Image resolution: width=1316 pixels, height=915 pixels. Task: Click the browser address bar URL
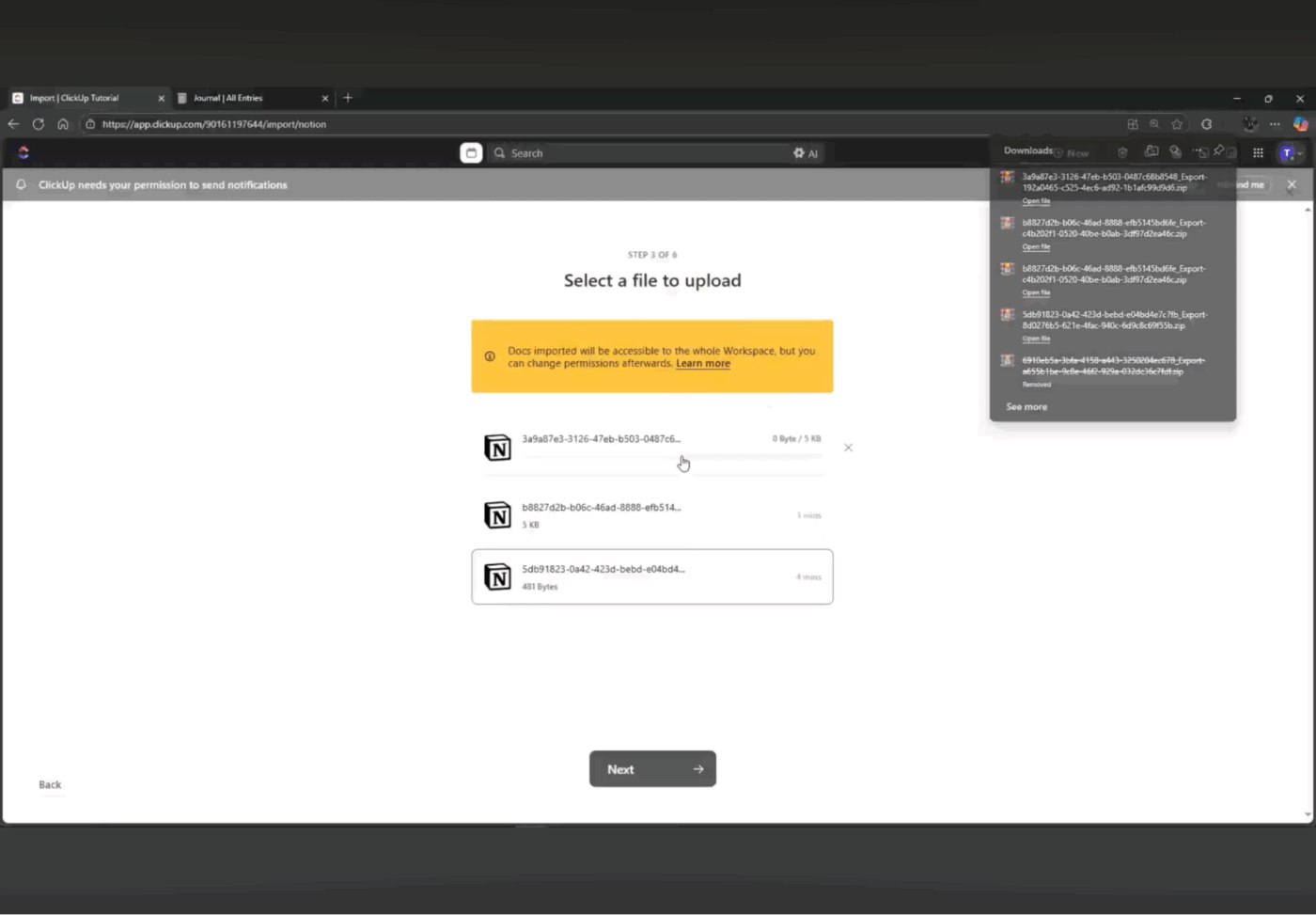[214, 124]
